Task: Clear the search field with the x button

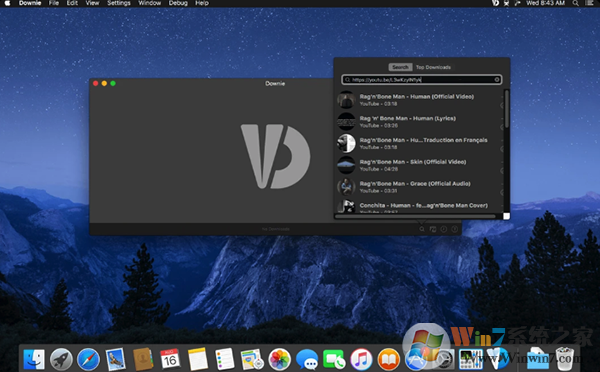Action: pyautogui.click(x=497, y=80)
